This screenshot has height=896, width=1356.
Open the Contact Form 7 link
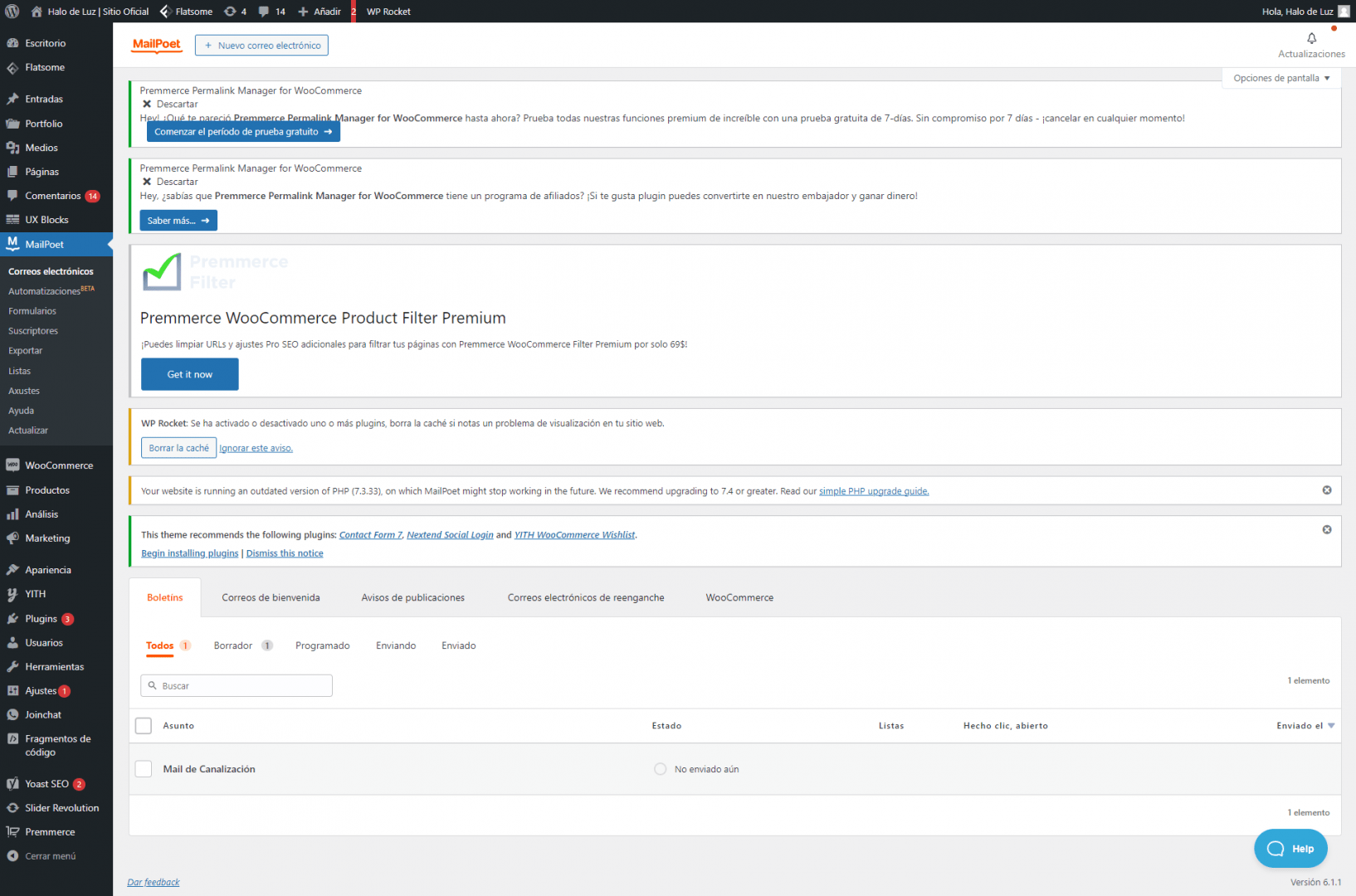(370, 535)
